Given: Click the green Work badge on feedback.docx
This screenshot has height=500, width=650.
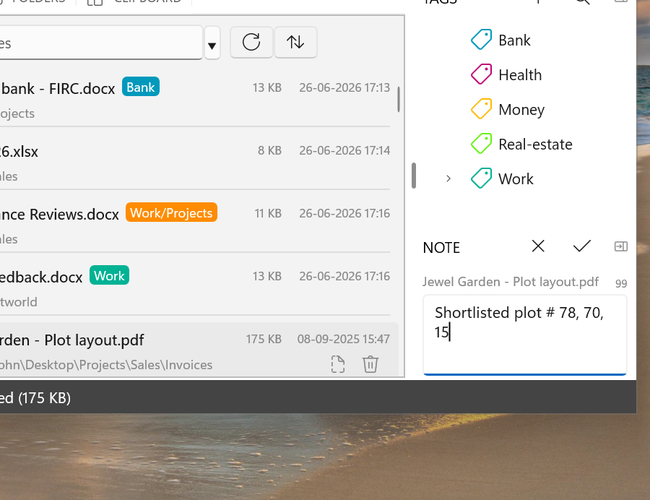Looking at the screenshot, I should pos(109,275).
